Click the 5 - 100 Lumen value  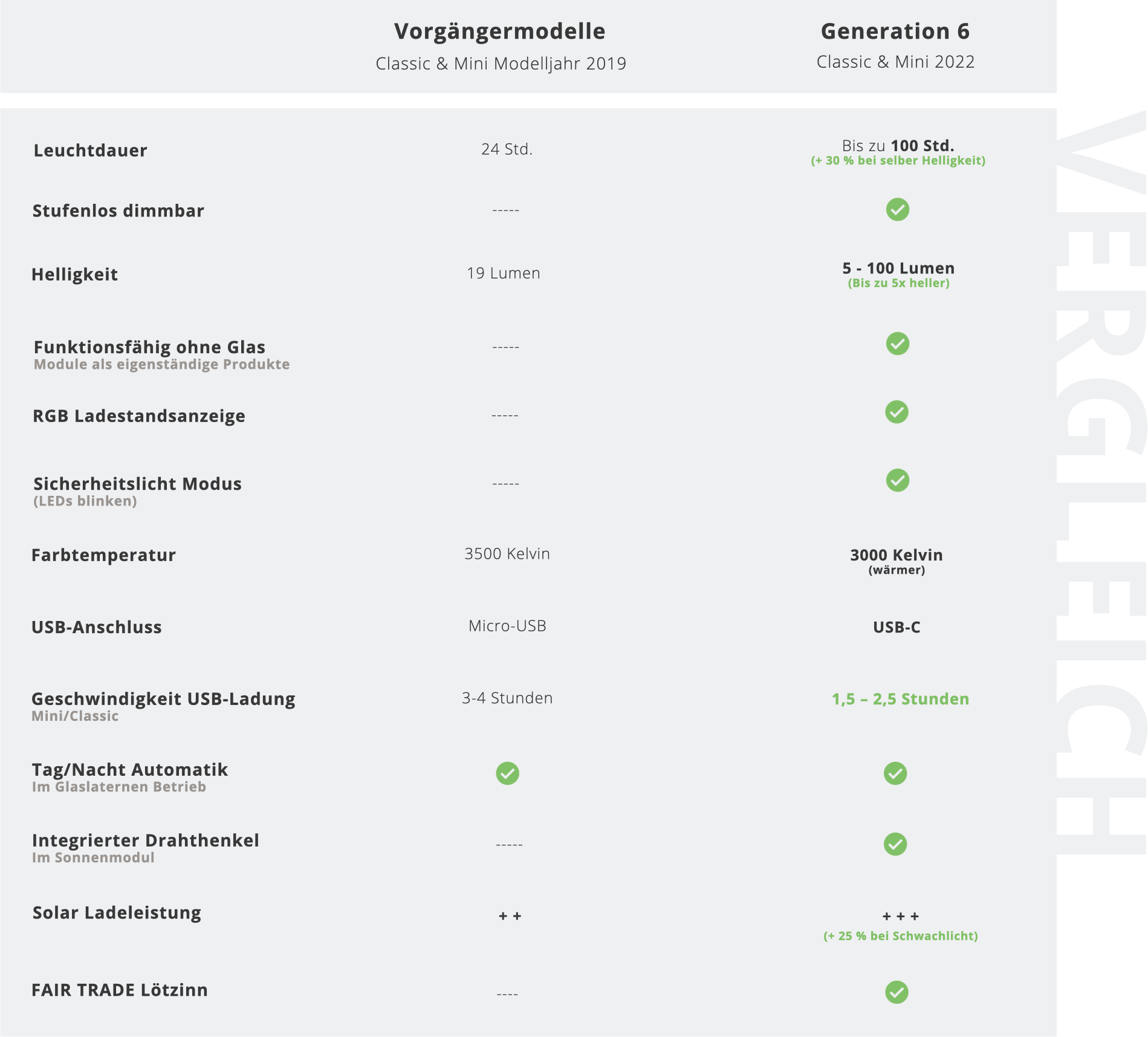[898, 268]
